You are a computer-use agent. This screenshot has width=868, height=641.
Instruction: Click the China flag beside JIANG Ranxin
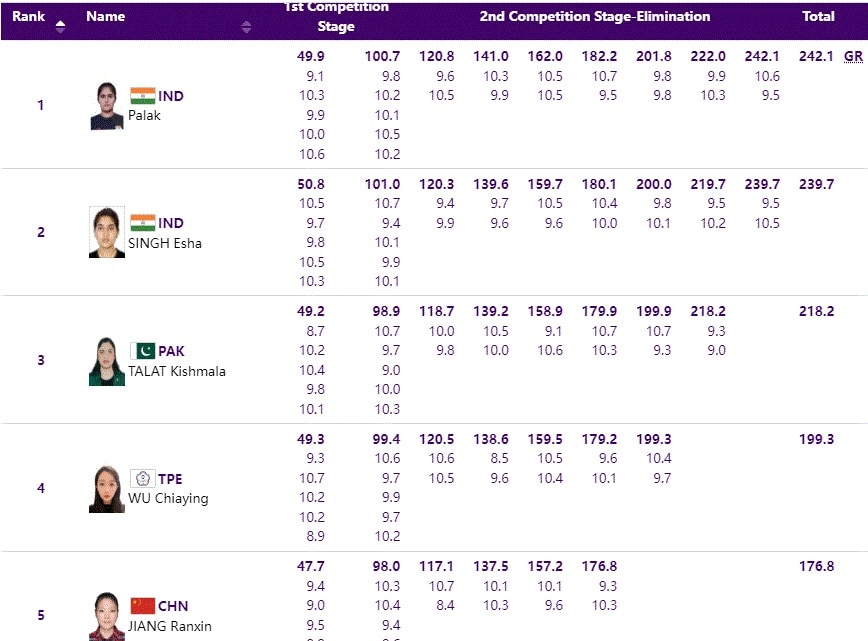(142, 606)
